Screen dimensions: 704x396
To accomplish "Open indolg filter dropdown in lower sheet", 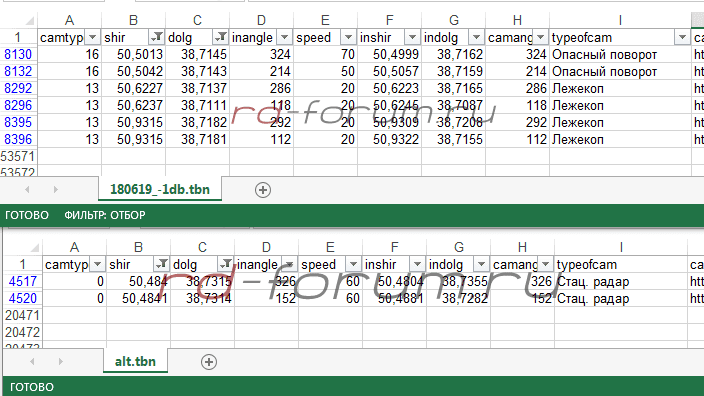I will [481, 264].
